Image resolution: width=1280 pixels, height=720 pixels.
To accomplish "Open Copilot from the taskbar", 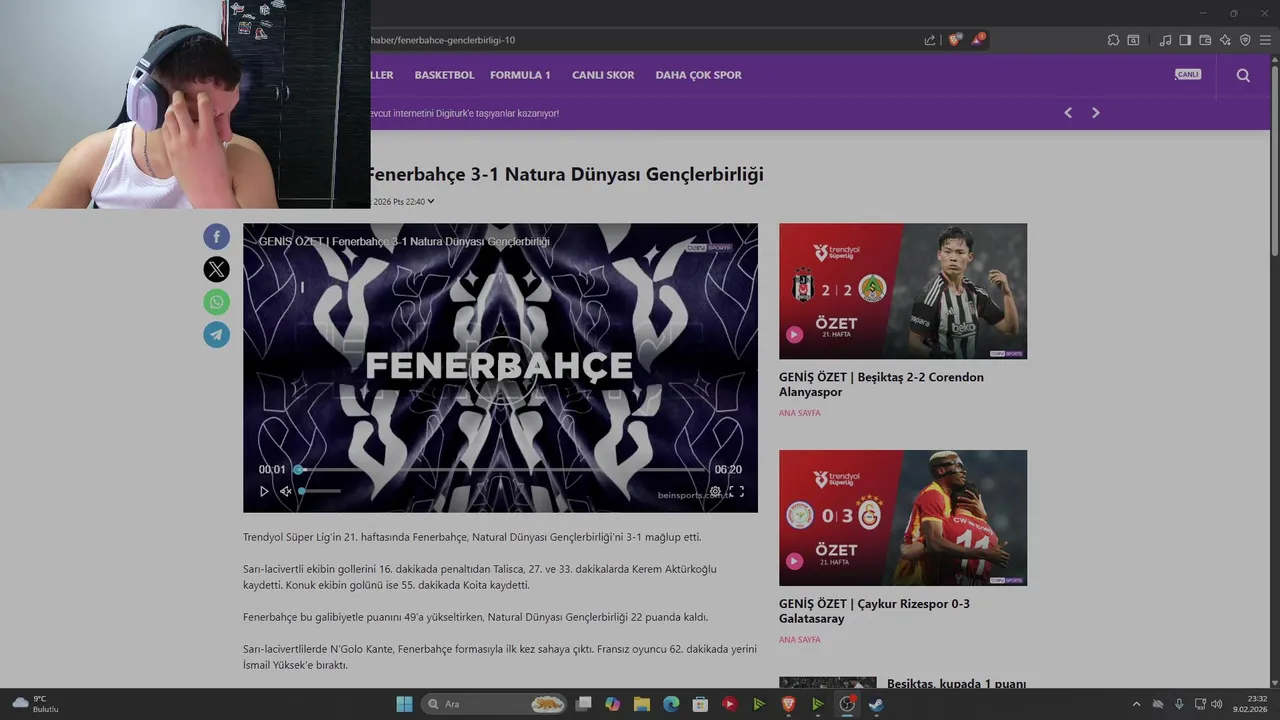I will 613,704.
